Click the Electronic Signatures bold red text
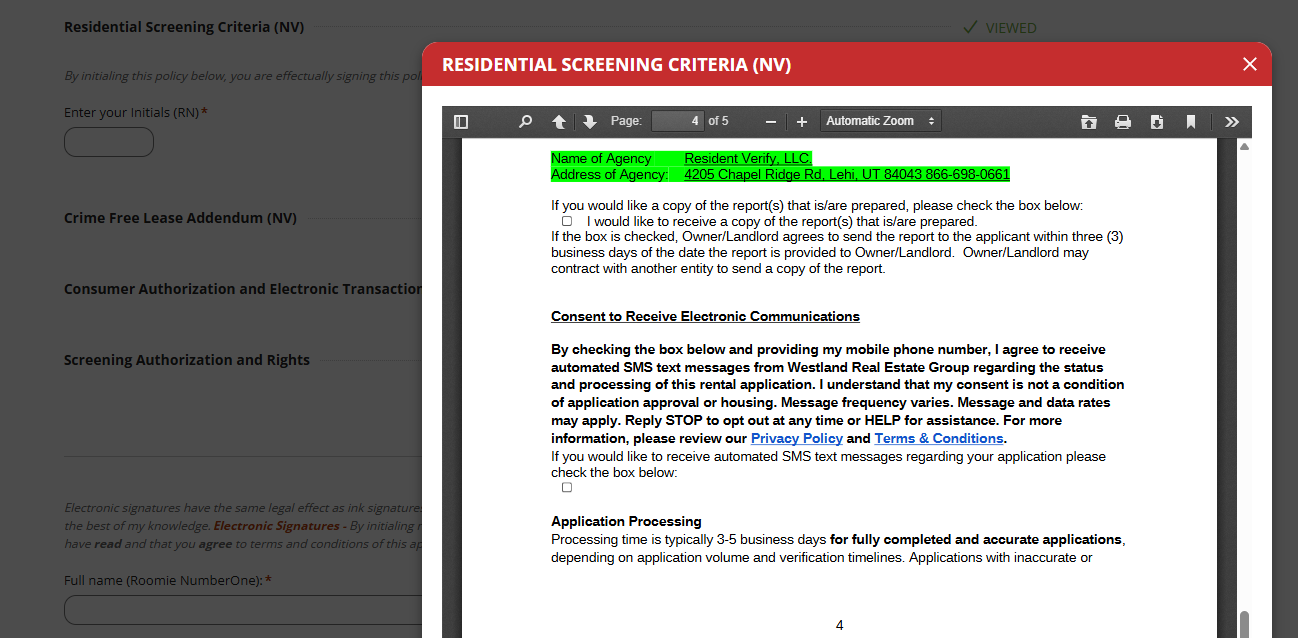 click(277, 526)
